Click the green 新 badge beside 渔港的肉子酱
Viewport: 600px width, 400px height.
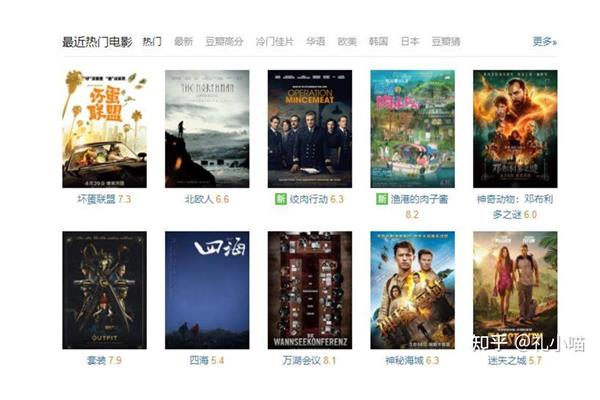click(382, 199)
